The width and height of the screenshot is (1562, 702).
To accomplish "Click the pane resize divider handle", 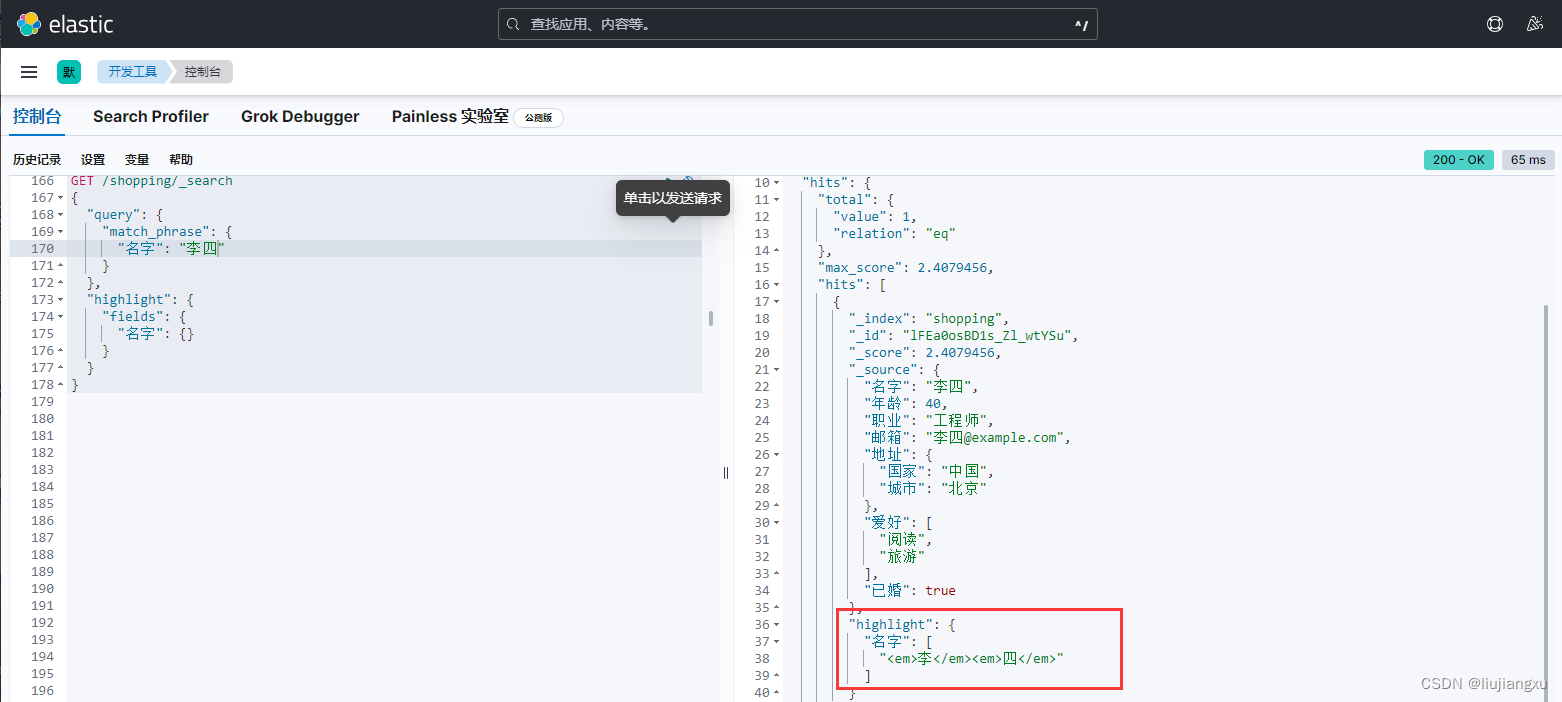I will click(726, 472).
